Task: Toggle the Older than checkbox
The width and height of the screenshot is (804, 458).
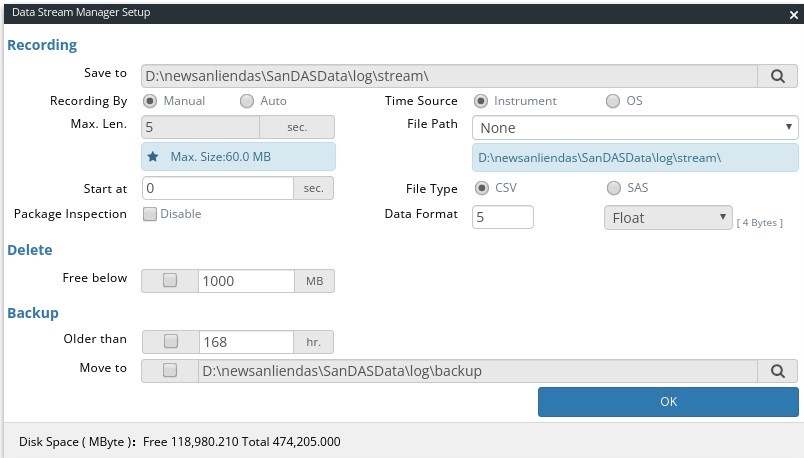Action: (170, 341)
